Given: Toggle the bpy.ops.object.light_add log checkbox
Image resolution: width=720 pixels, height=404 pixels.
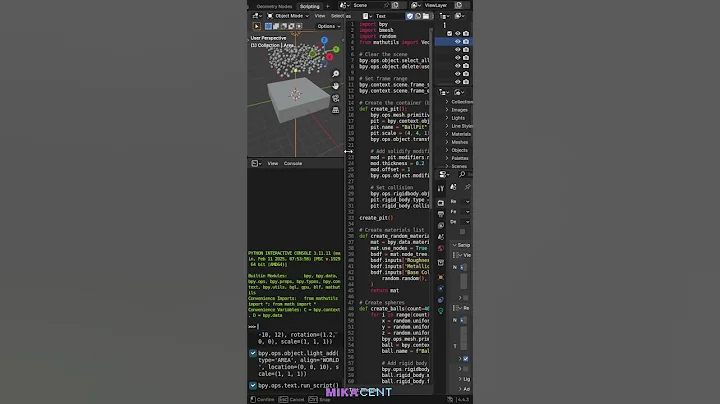Looking at the screenshot, I should (253, 354).
